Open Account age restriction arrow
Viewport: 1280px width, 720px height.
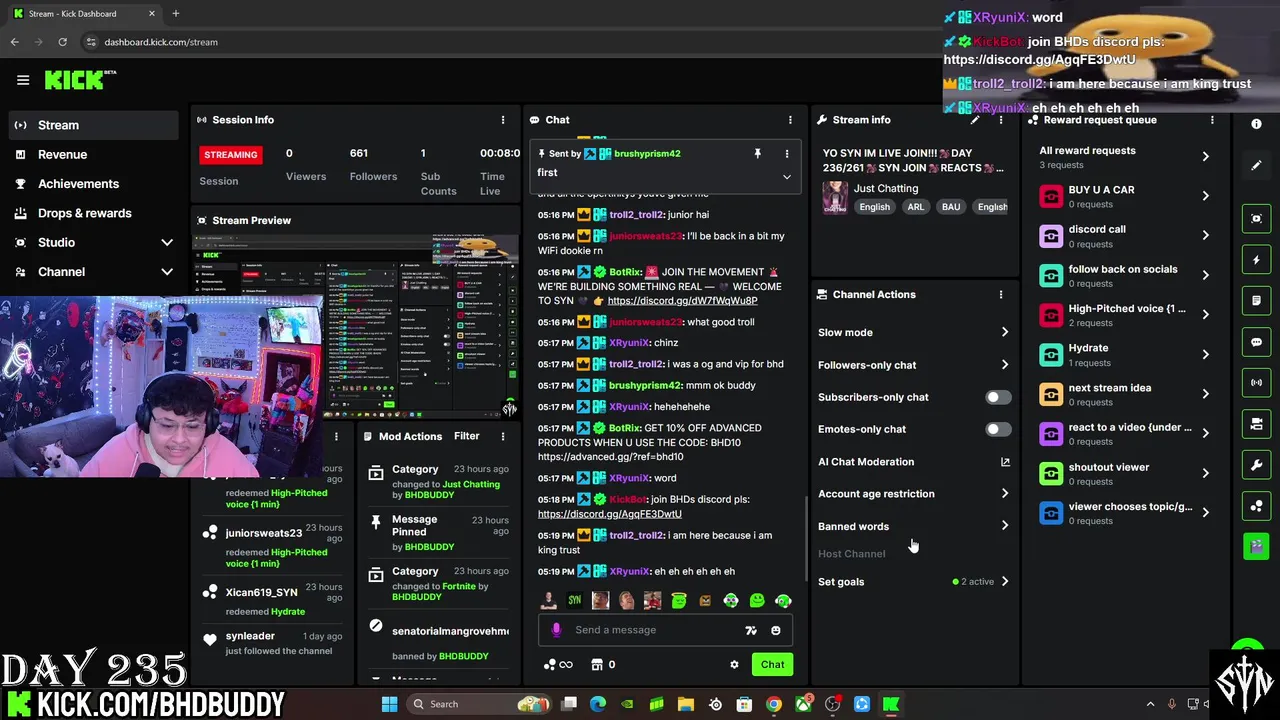point(1005,494)
